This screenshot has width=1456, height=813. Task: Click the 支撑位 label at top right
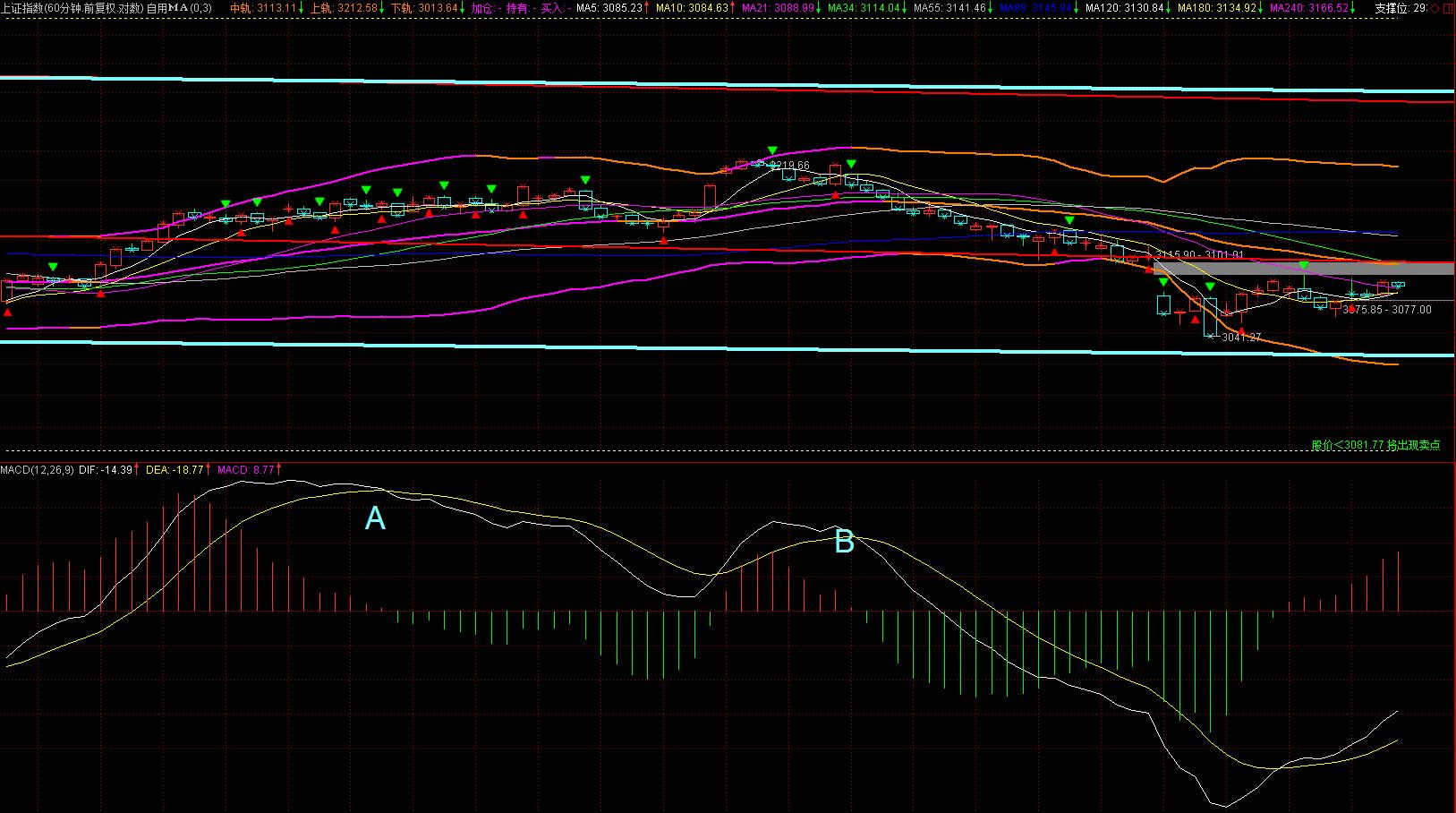coord(1392,8)
